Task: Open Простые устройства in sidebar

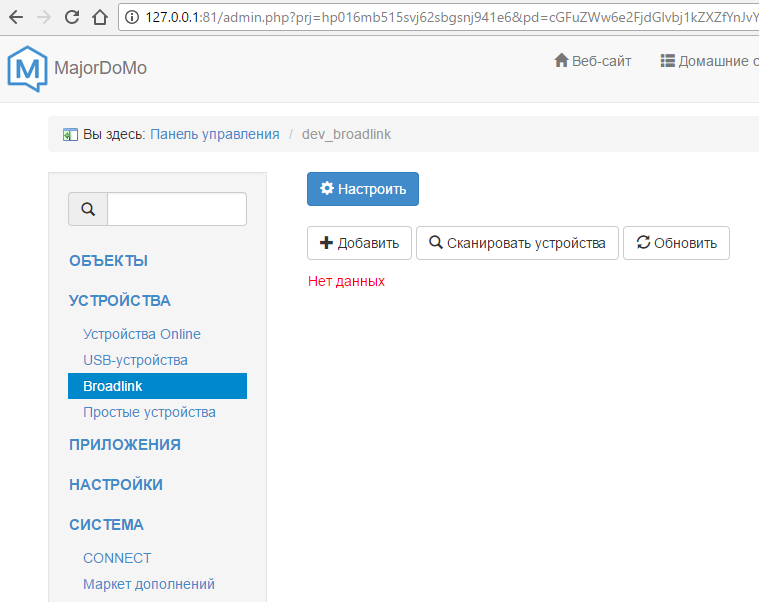Action: pyautogui.click(x=149, y=412)
